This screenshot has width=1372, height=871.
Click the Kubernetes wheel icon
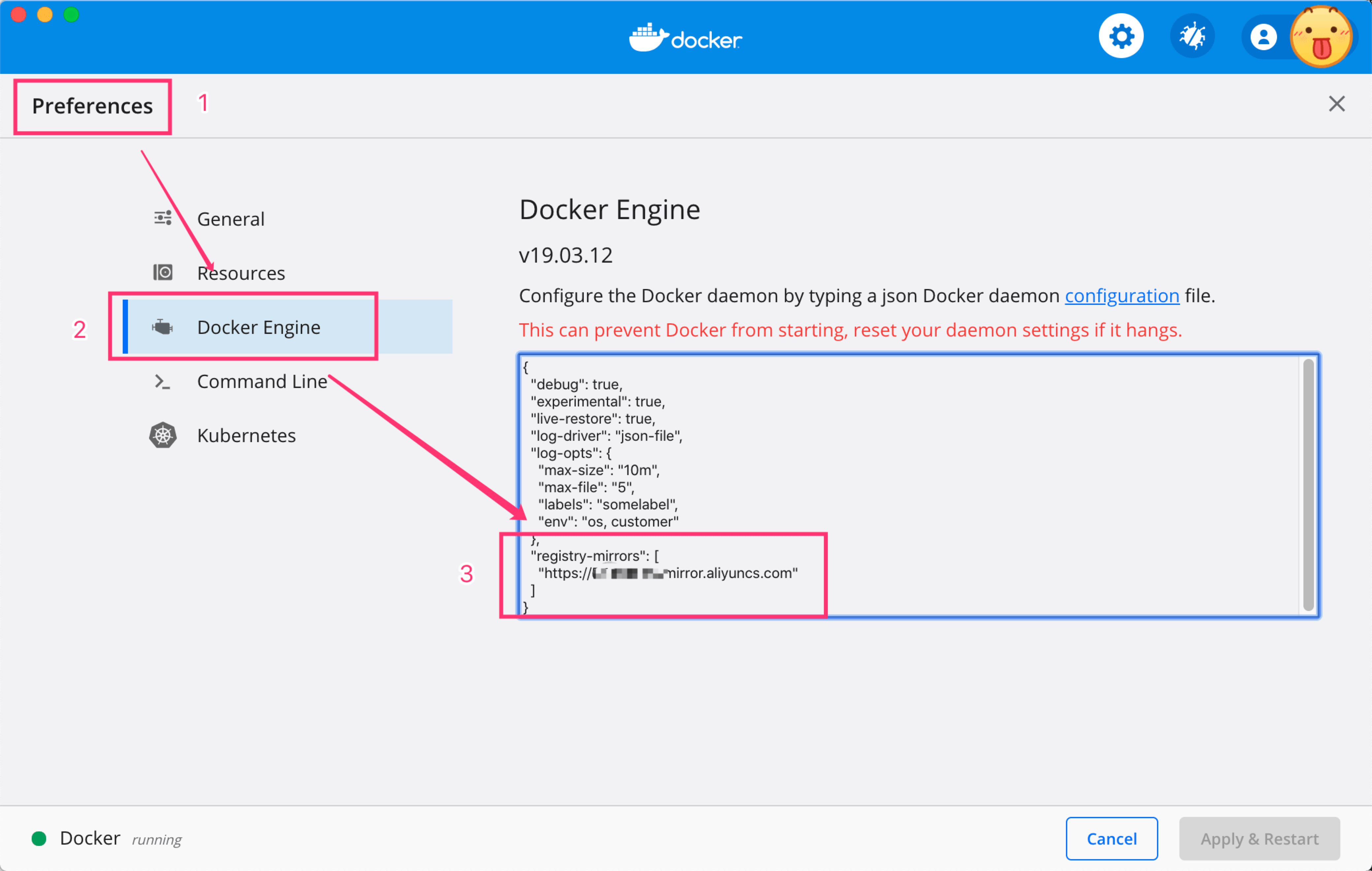click(x=163, y=435)
